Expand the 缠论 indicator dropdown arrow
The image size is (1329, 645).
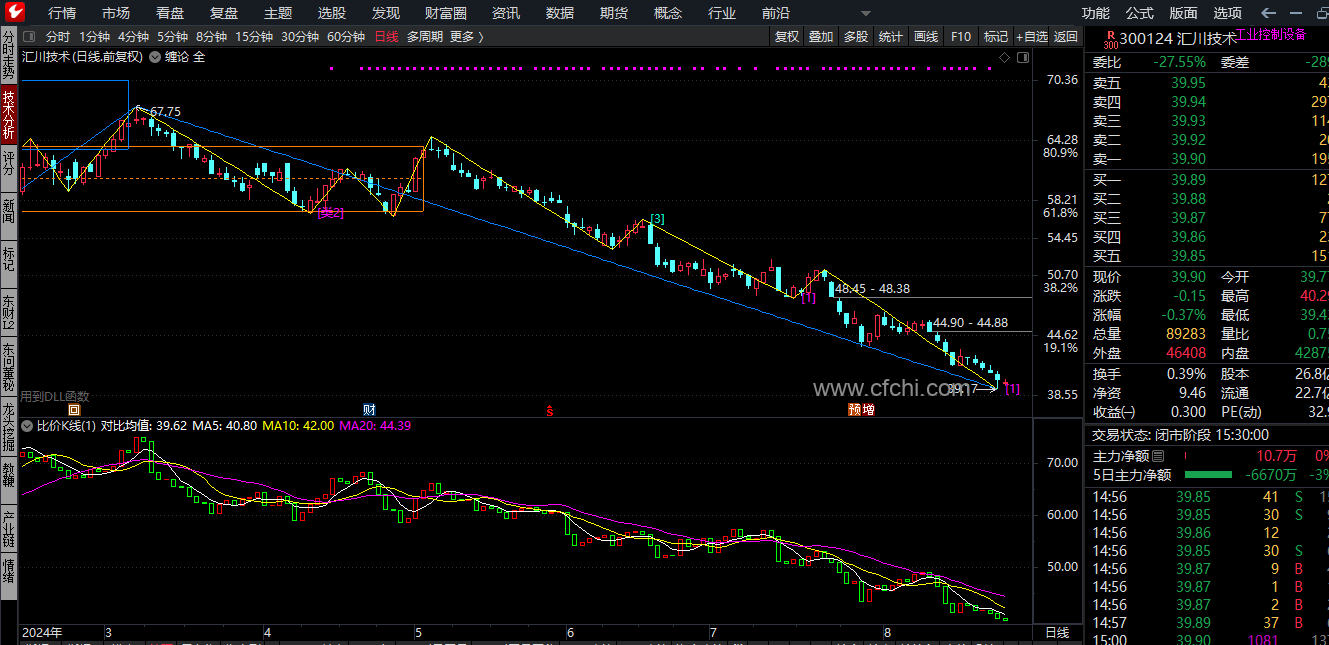(x=155, y=57)
